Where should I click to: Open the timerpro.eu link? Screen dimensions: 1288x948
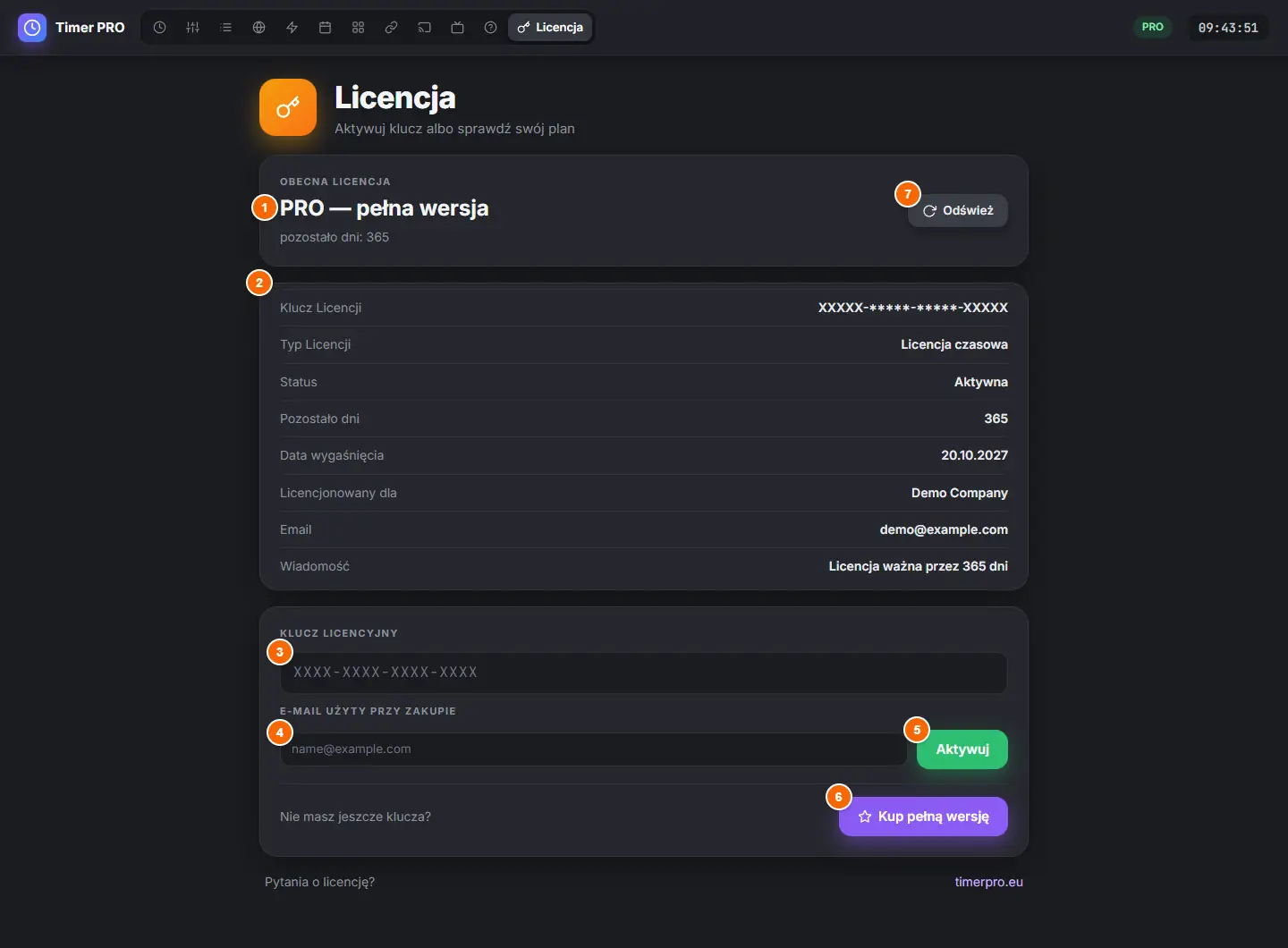coord(988,882)
